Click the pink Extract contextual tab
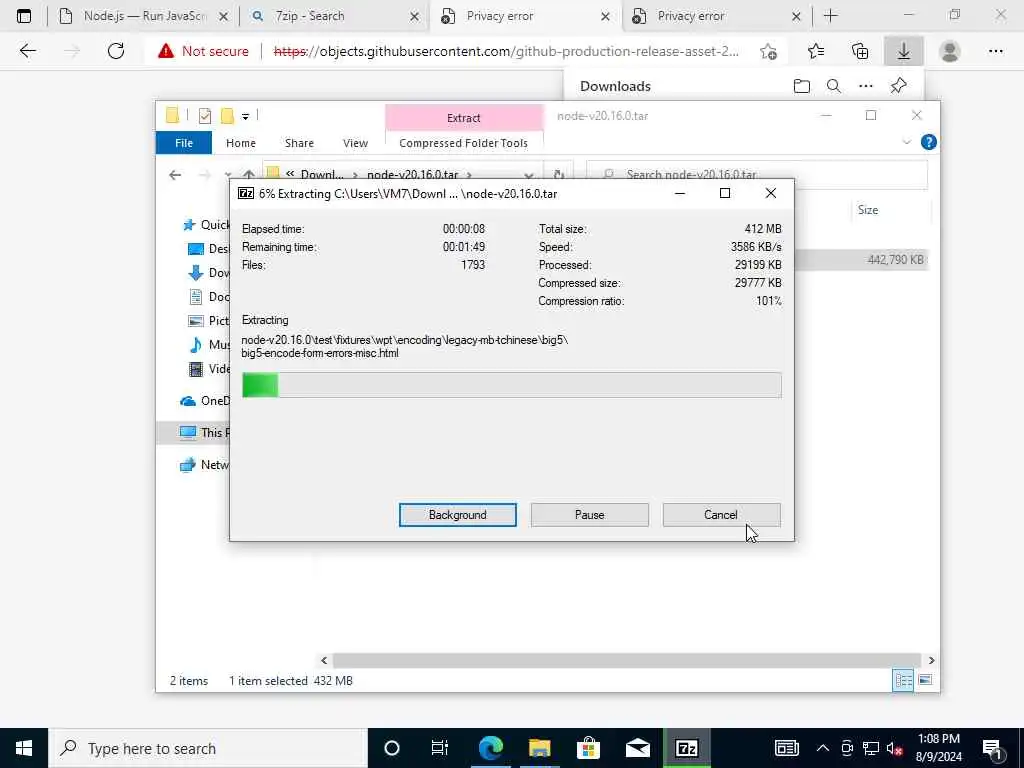The height and width of the screenshot is (768, 1024). click(x=464, y=118)
